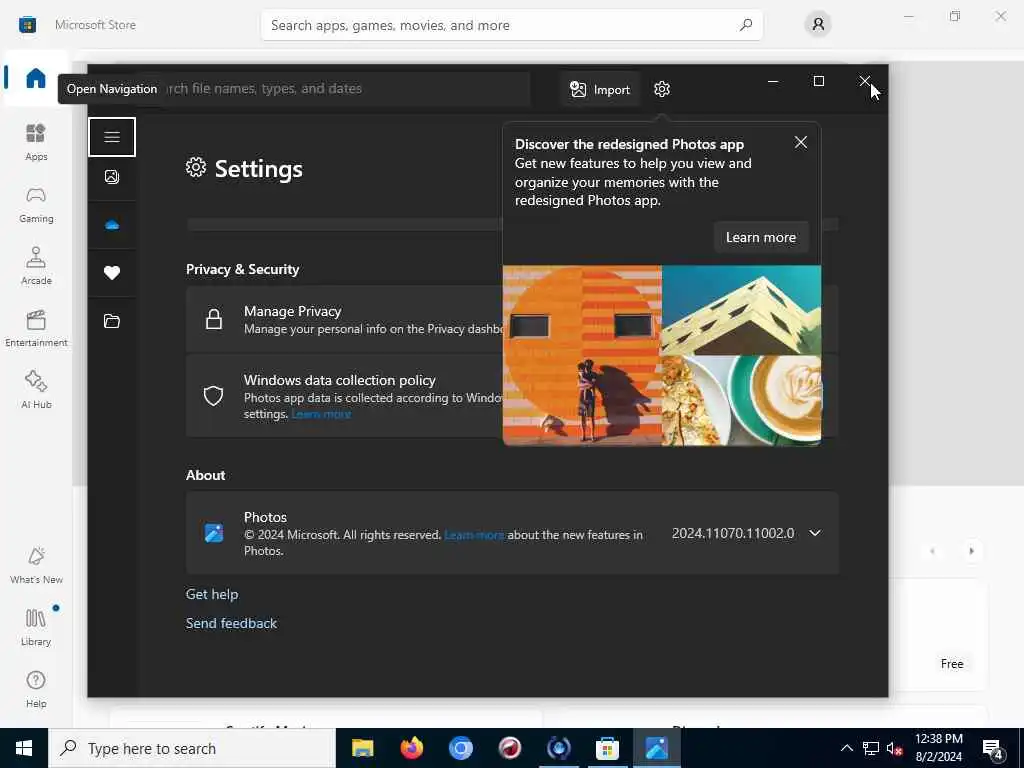
Task: Open the Store user profile icon
Action: coord(818,25)
